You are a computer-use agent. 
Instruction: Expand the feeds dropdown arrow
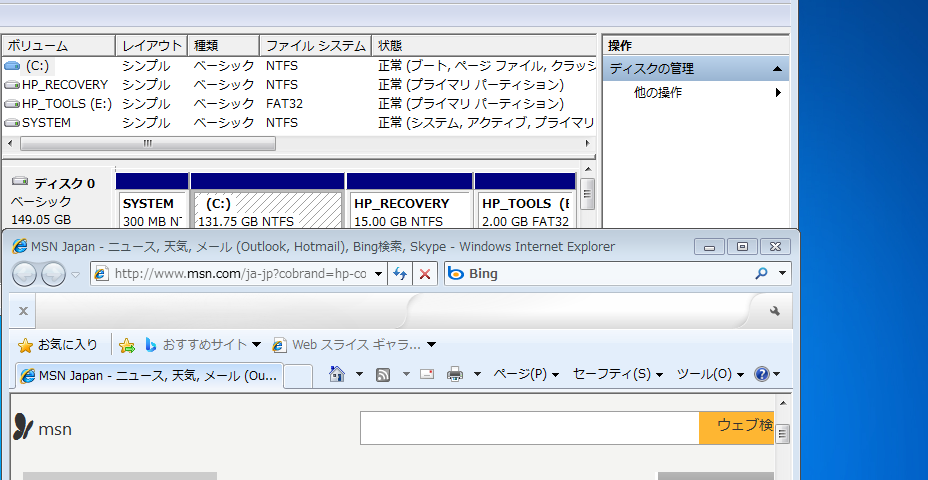[x=406, y=374]
